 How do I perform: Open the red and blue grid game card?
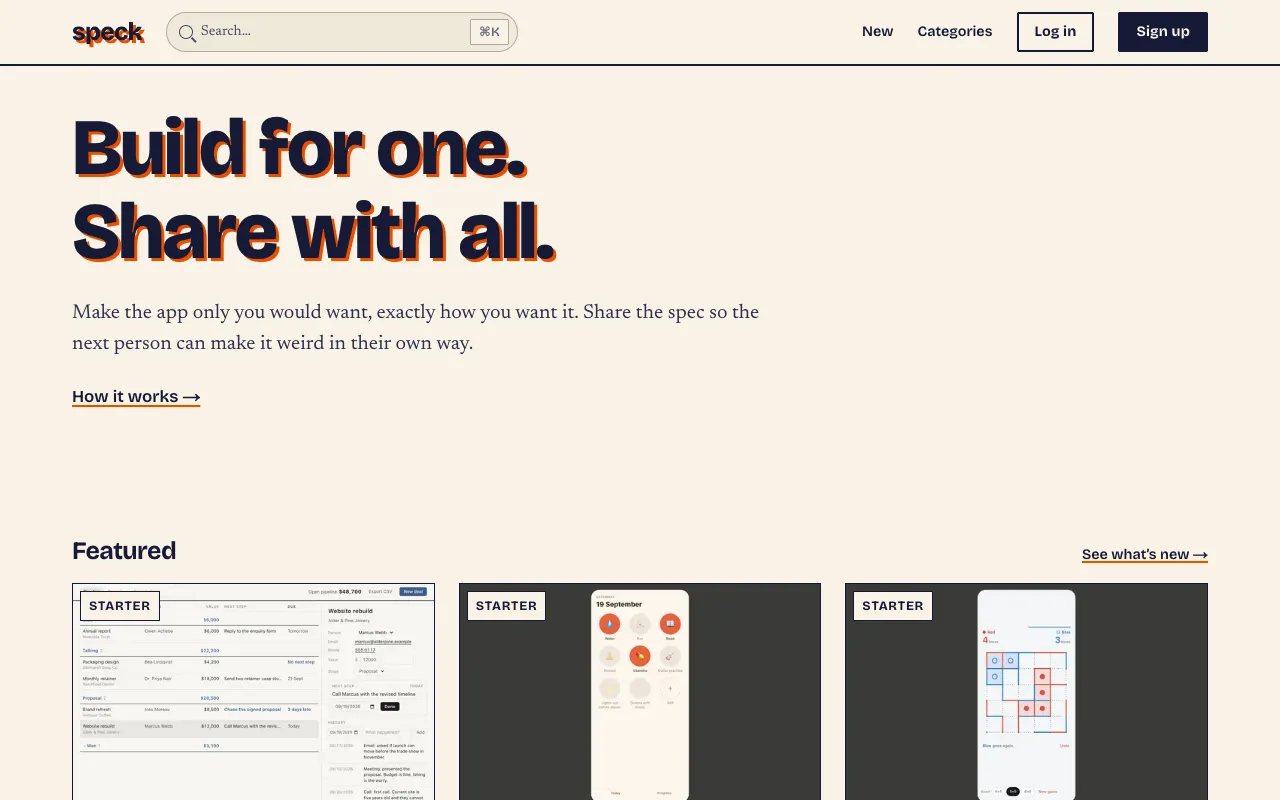pyautogui.click(x=1026, y=692)
